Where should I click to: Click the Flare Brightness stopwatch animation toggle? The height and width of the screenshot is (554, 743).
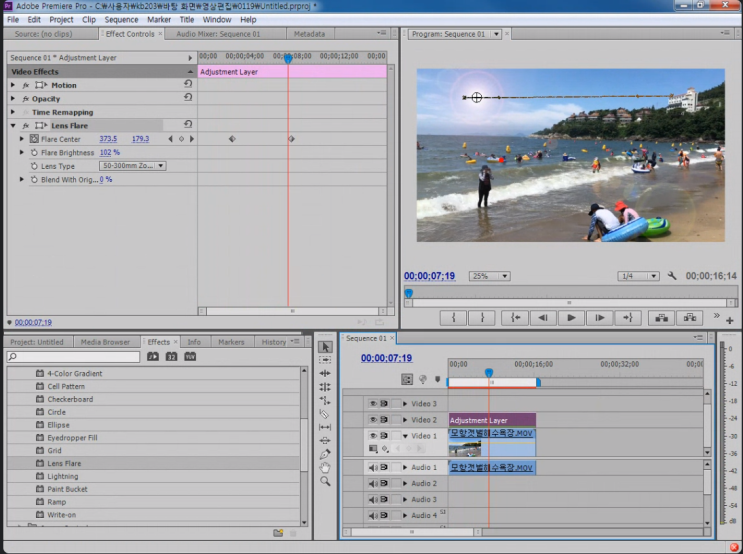34,153
